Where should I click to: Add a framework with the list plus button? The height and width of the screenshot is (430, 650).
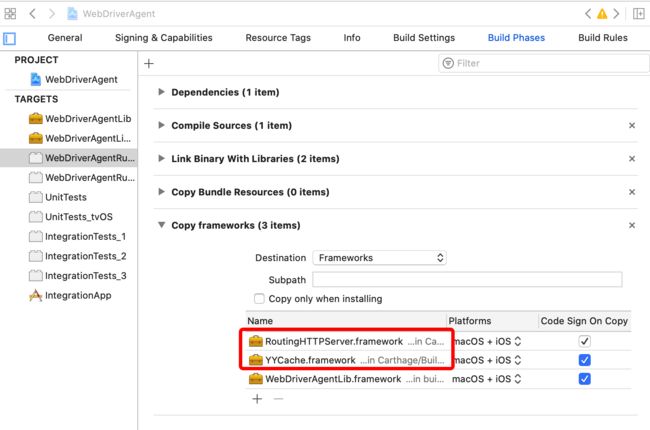(257, 399)
